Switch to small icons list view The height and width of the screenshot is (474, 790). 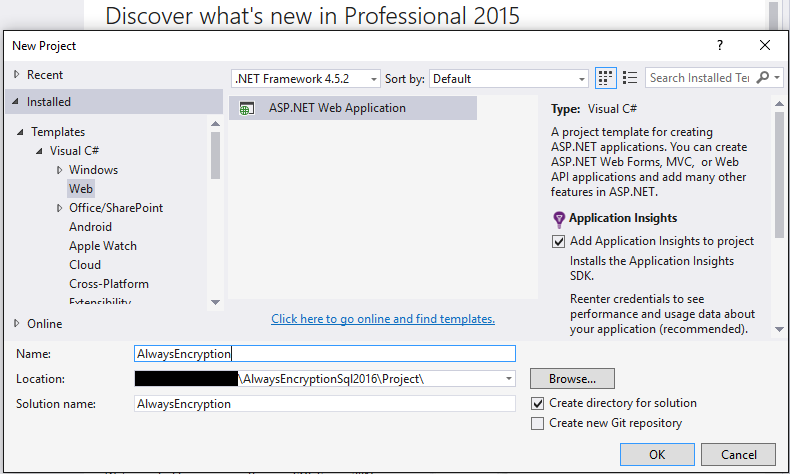click(630, 78)
